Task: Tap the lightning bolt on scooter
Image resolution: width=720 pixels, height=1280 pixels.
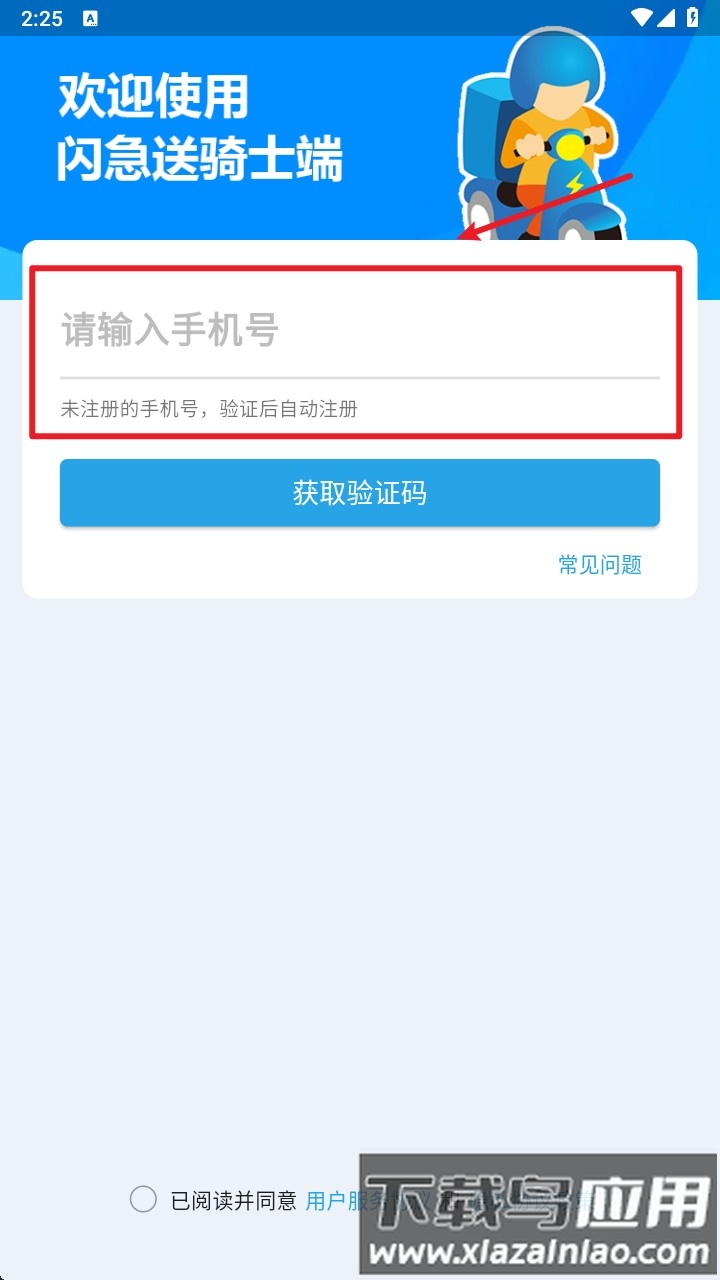Action: (x=575, y=184)
